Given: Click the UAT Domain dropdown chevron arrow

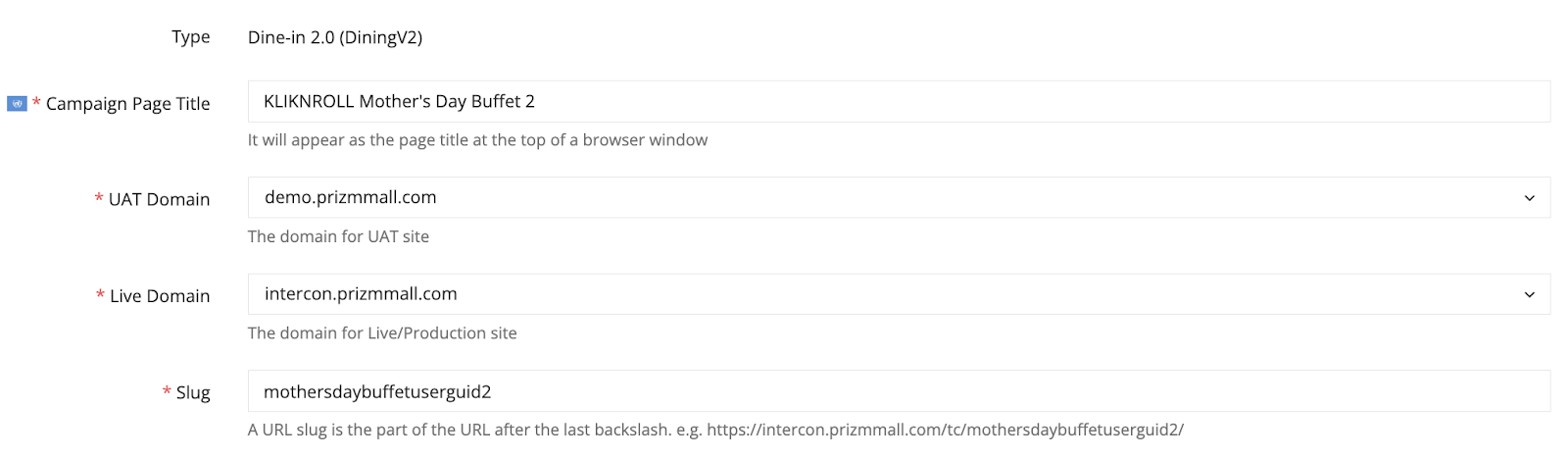Looking at the screenshot, I should pos(1529,198).
